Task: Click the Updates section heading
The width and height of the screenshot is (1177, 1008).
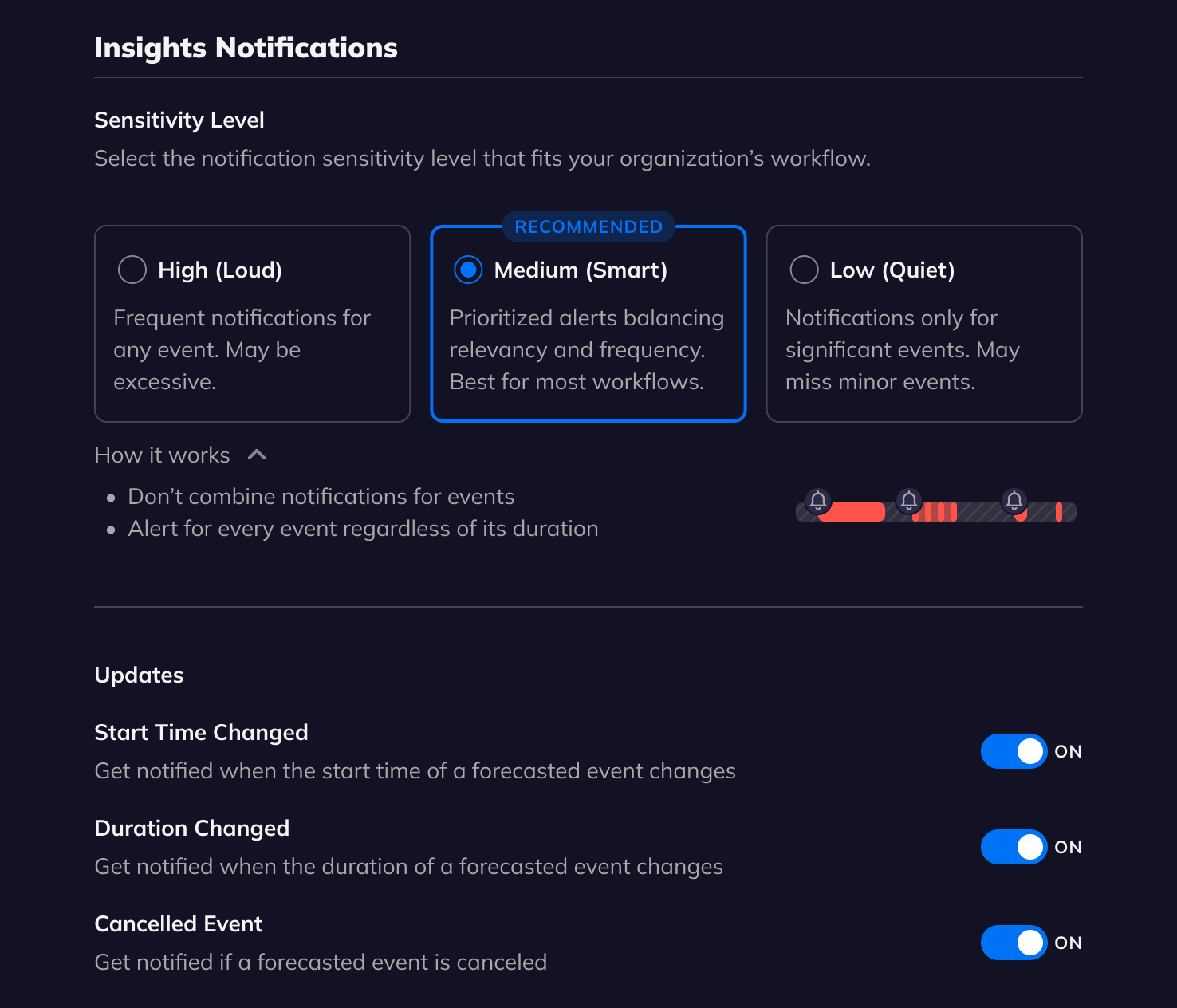Action: coord(139,675)
